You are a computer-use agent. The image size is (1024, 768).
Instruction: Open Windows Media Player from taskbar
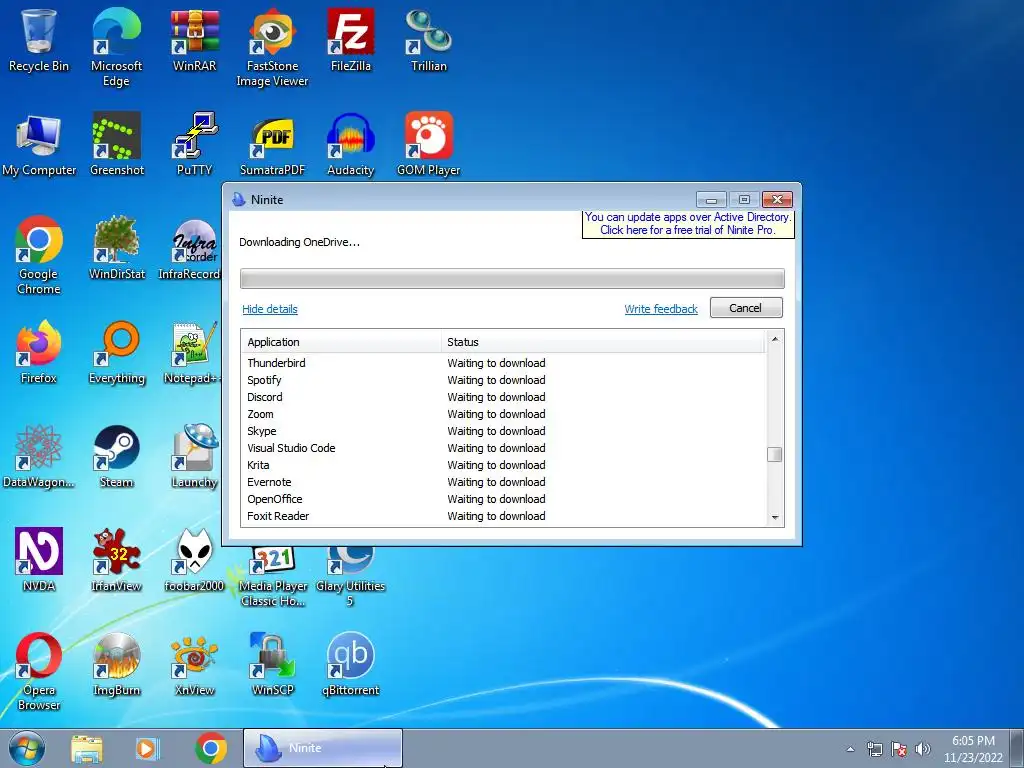click(x=147, y=748)
